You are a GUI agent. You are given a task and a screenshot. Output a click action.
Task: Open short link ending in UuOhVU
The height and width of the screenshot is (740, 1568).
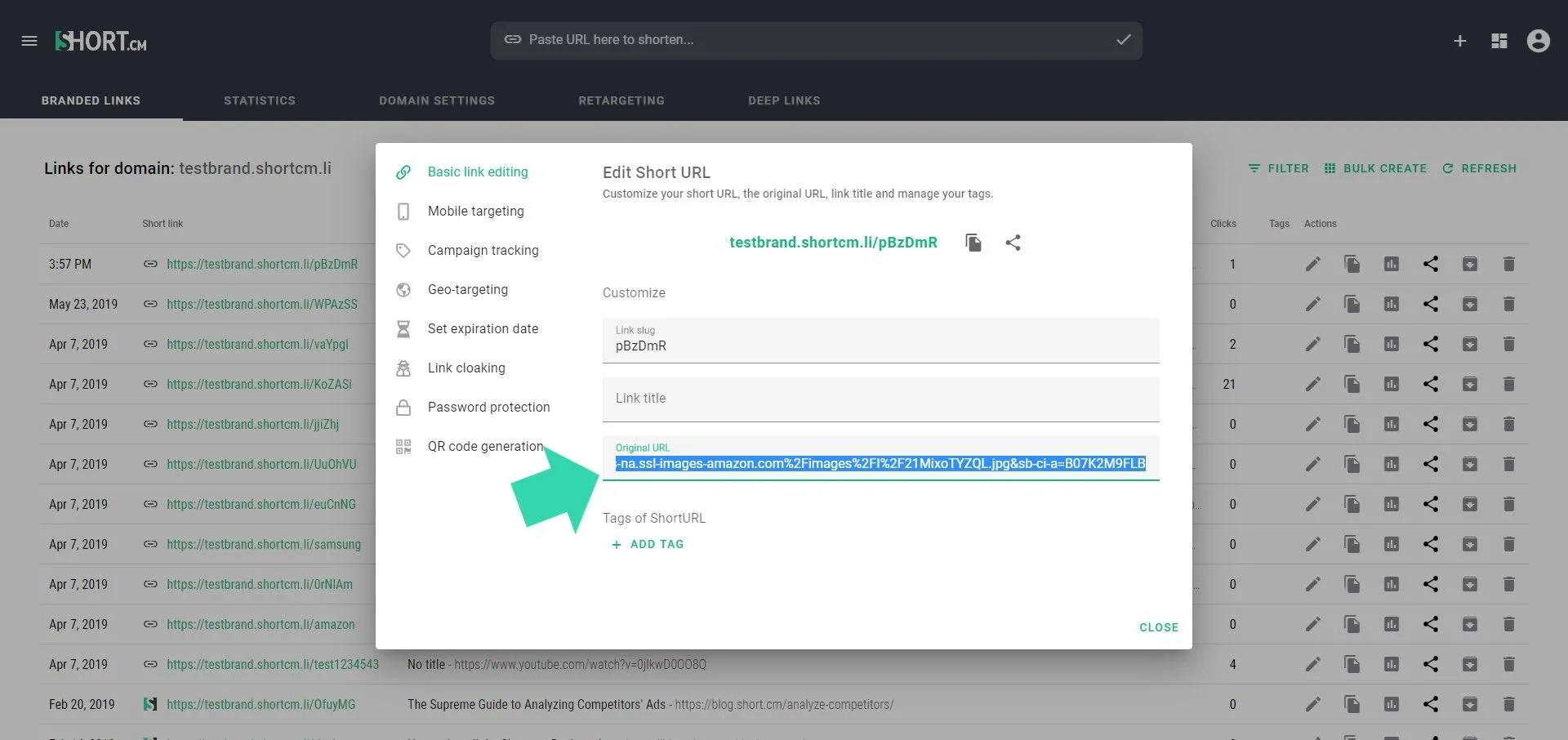click(x=261, y=464)
